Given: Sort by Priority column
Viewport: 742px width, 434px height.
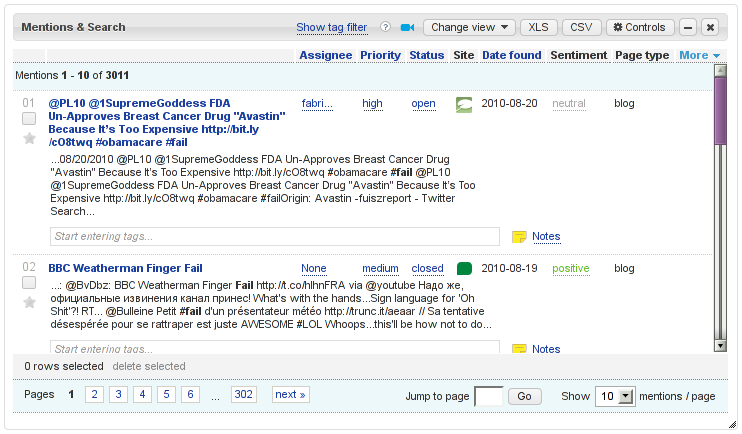Looking at the screenshot, I should coord(380,55).
